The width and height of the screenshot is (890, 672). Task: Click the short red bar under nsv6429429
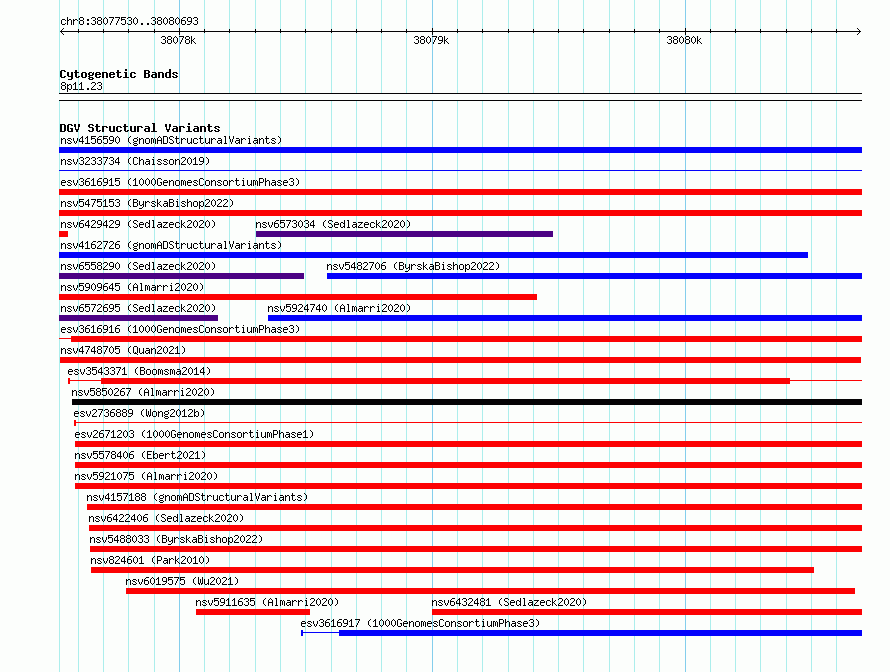point(64,234)
